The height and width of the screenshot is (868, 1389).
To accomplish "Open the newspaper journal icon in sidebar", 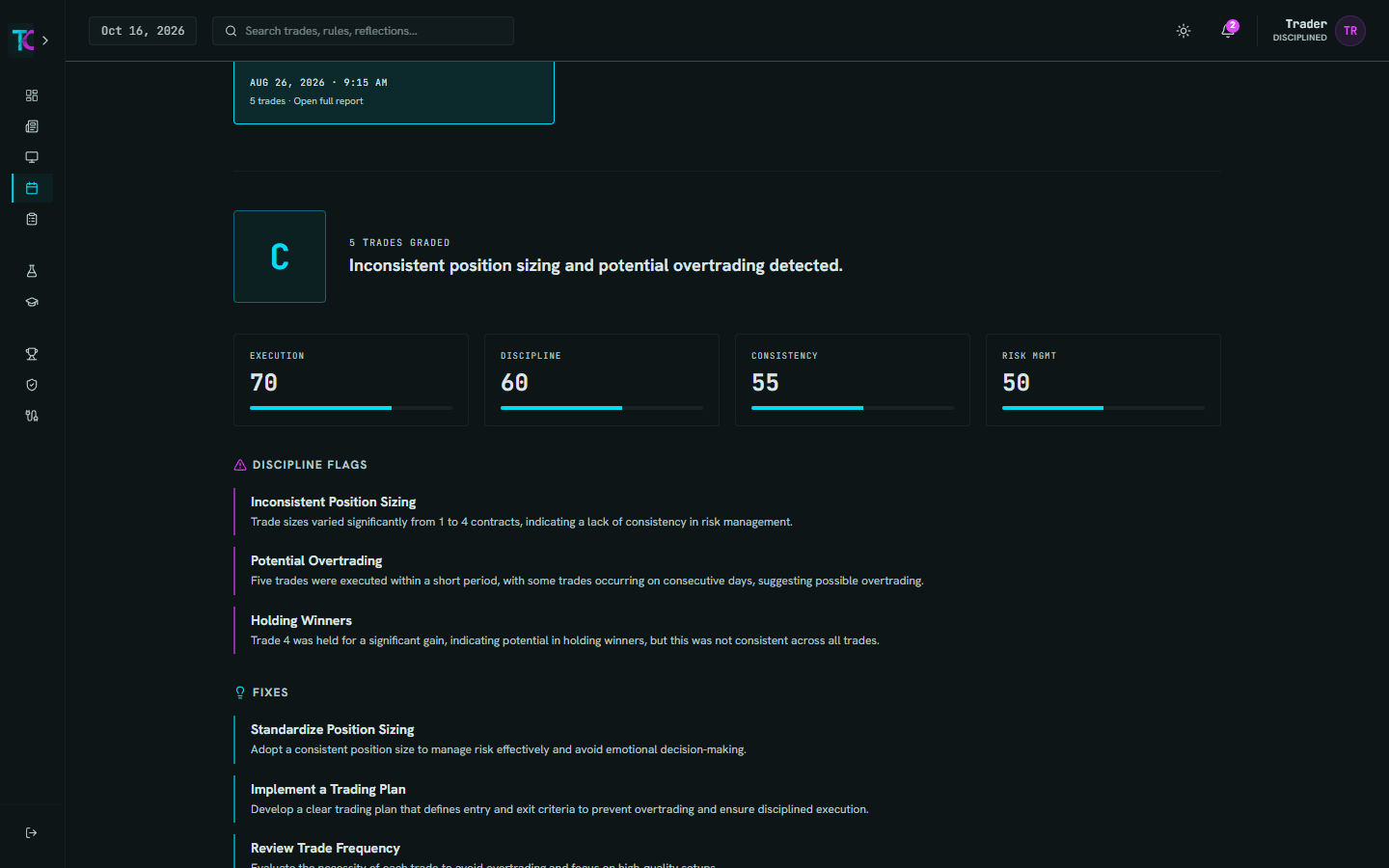I will click(x=32, y=126).
